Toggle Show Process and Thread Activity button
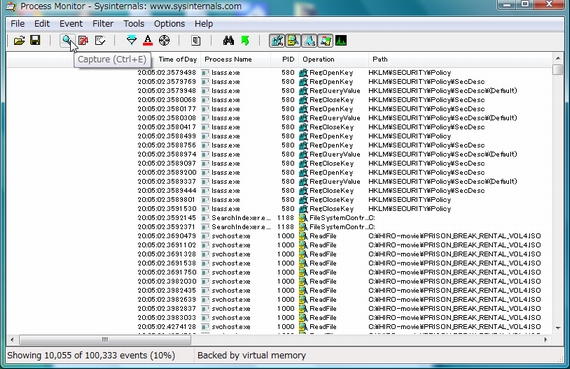This screenshot has width=570, height=369. pyautogui.click(x=325, y=41)
